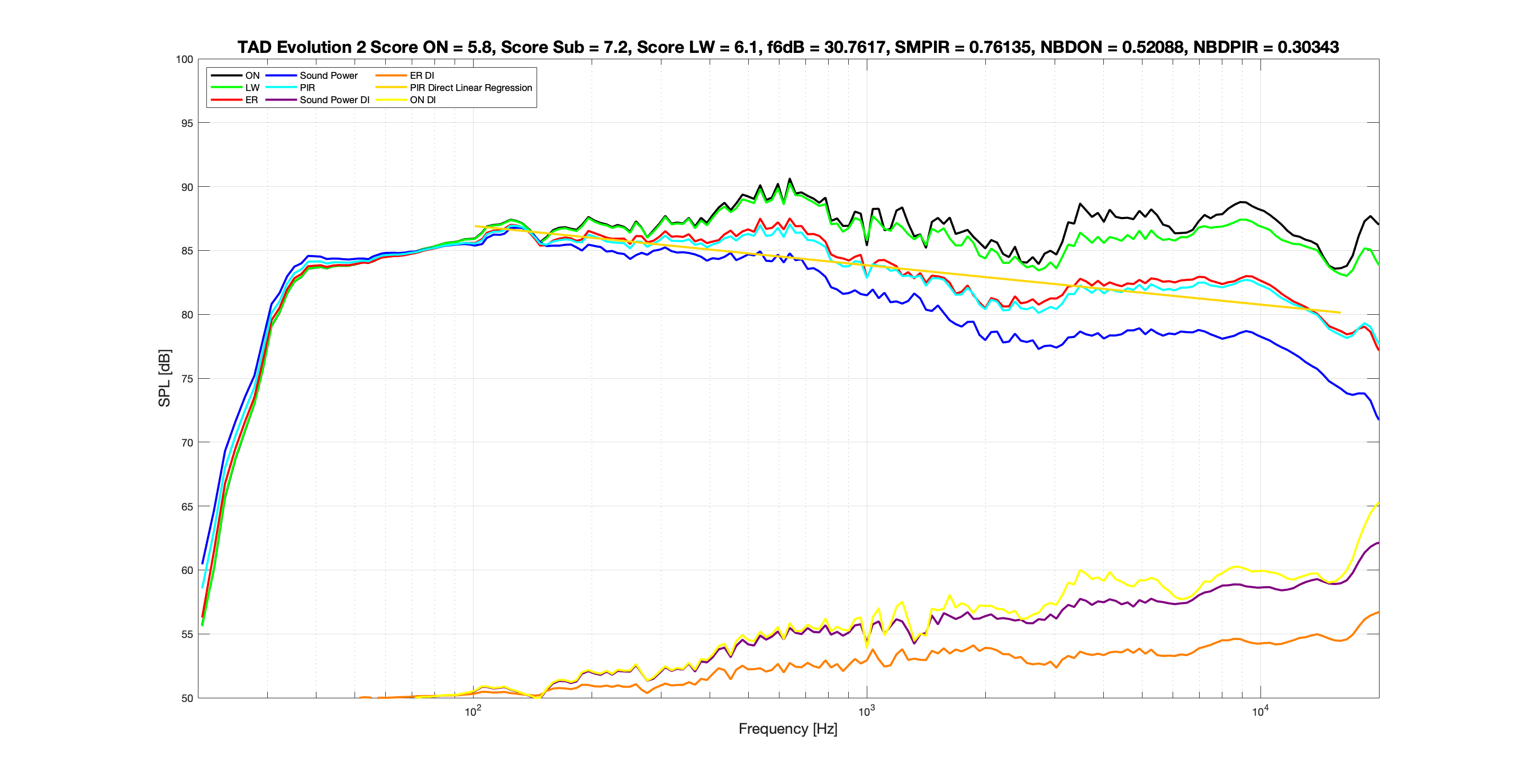The width and height of the screenshot is (1524, 784).
Task: Click the ER DI legend entry
Action: (405, 76)
